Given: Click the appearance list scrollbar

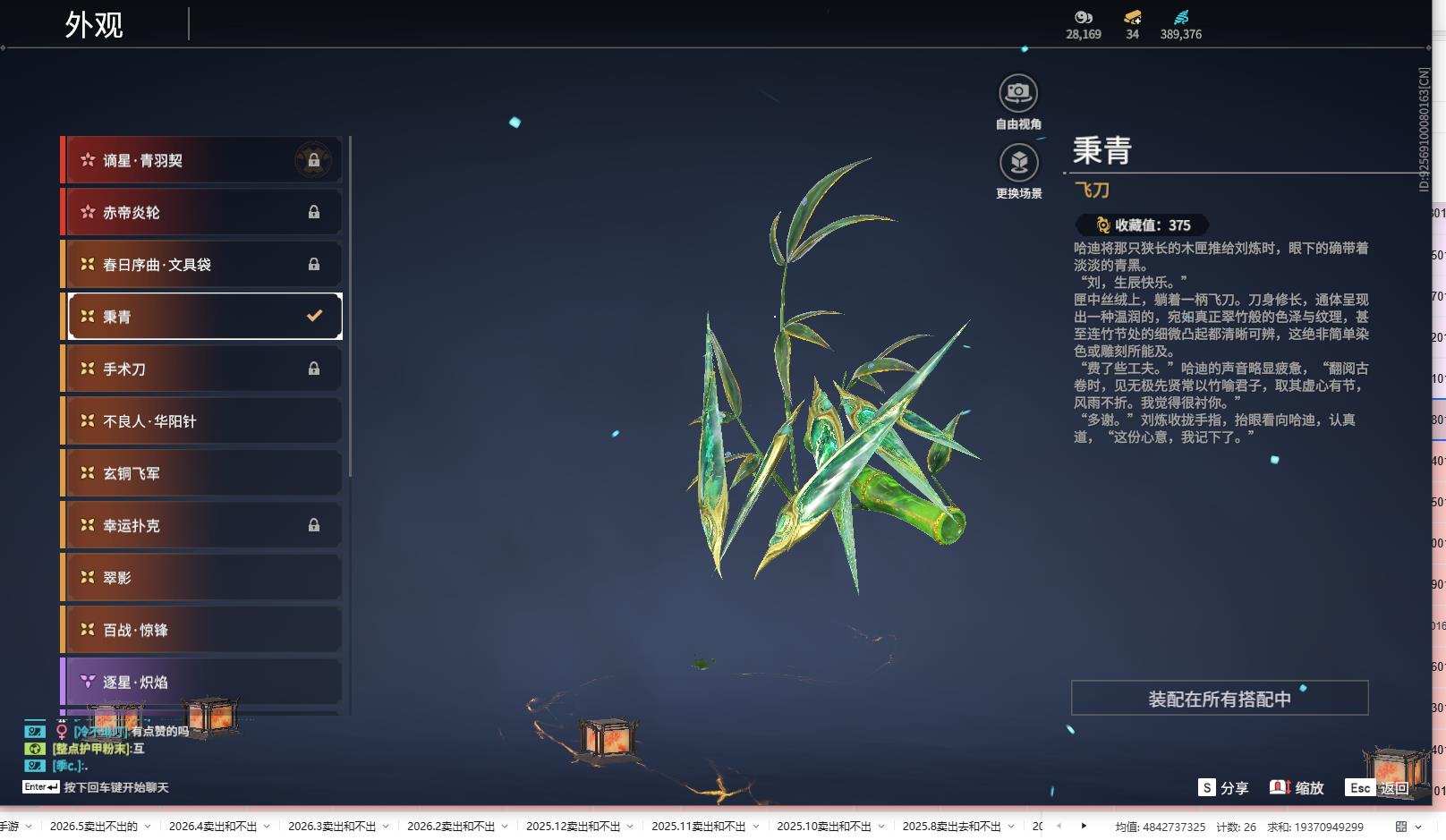Looking at the screenshot, I should 350,308.
